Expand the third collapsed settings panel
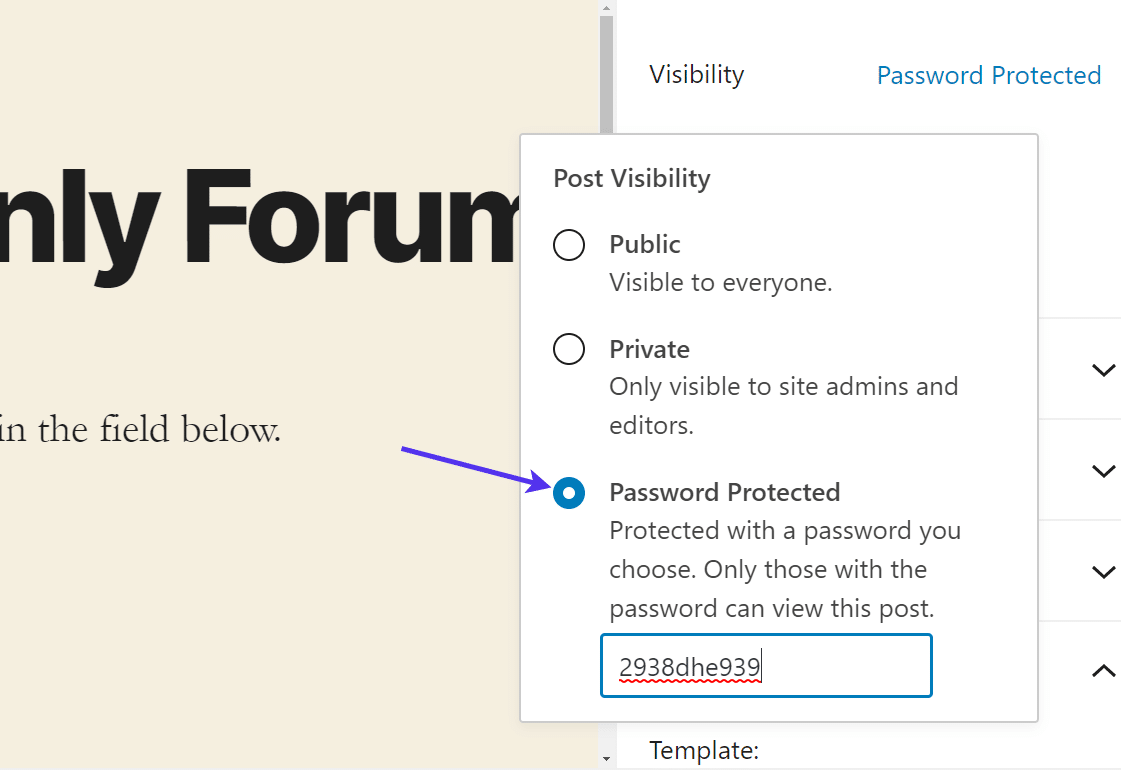This screenshot has height=776, width=1121. (x=1103, y=571)
